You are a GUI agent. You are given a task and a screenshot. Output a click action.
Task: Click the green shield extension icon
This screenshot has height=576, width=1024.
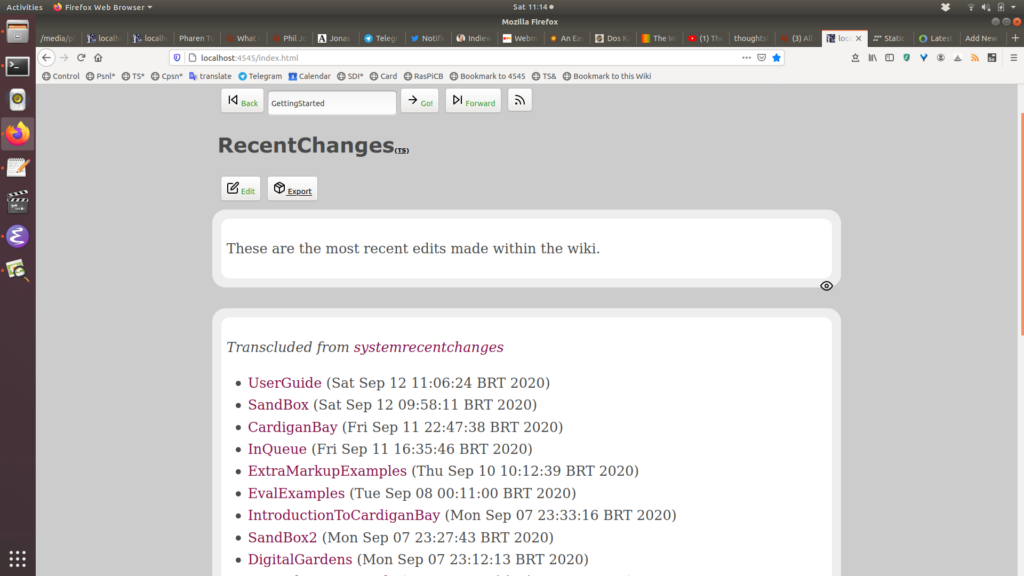pyautogui.click(x=906, y=57)
